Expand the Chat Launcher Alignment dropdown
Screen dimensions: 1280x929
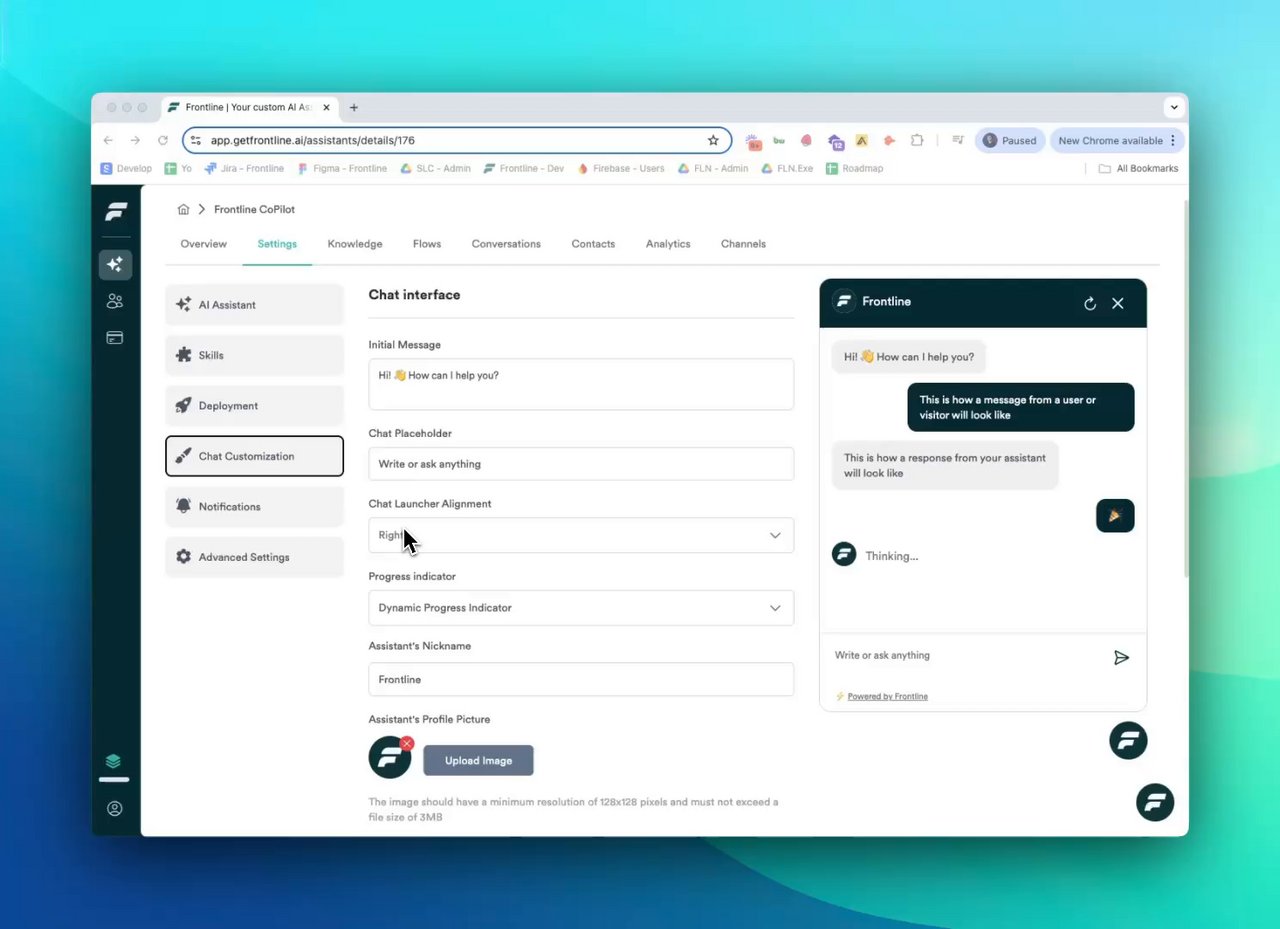click(x=581, y=535)
